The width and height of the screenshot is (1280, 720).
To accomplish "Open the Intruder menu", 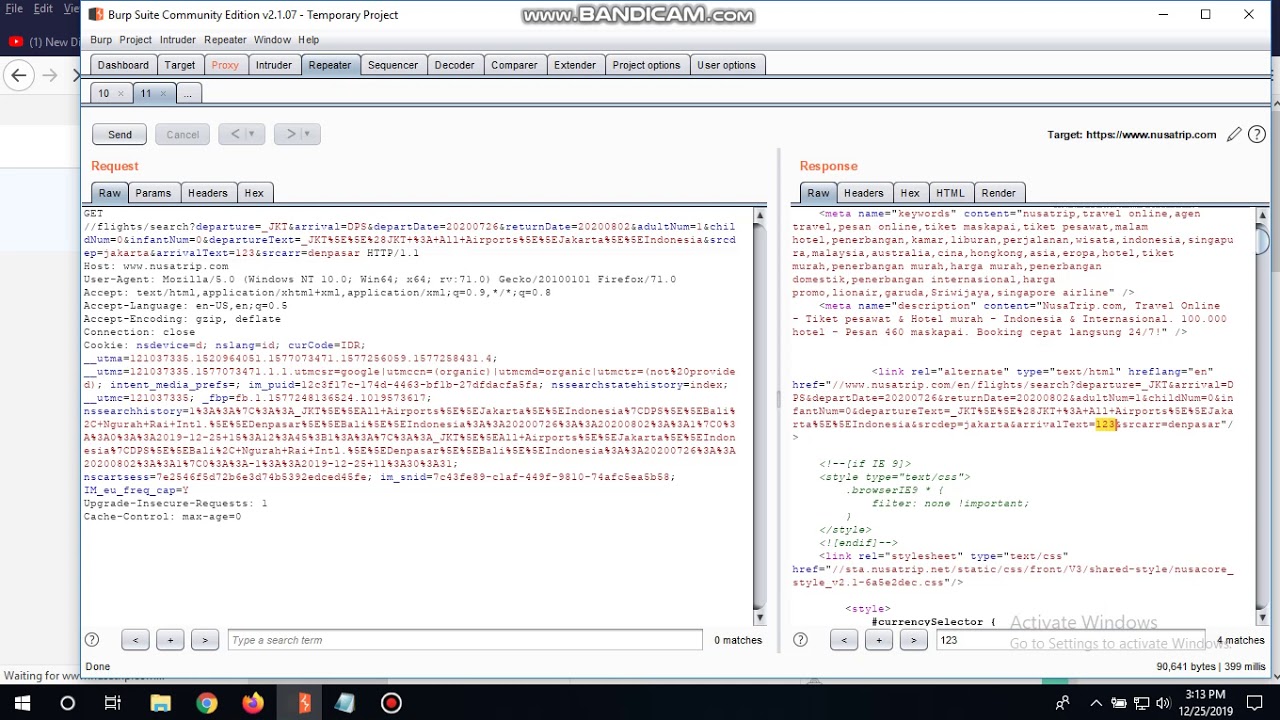I will pos(178,40).
